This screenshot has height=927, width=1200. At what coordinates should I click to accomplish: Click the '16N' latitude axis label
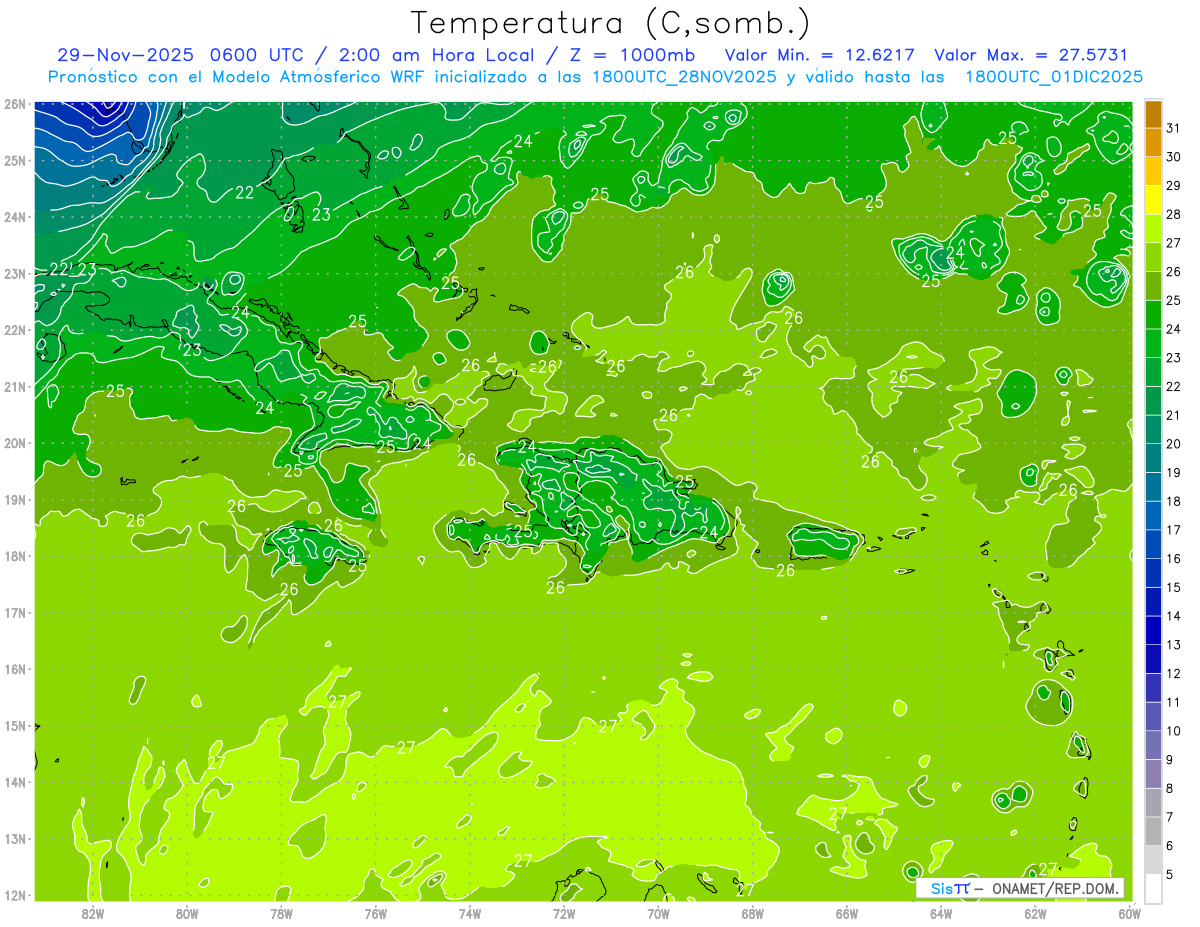click(14, 669)
